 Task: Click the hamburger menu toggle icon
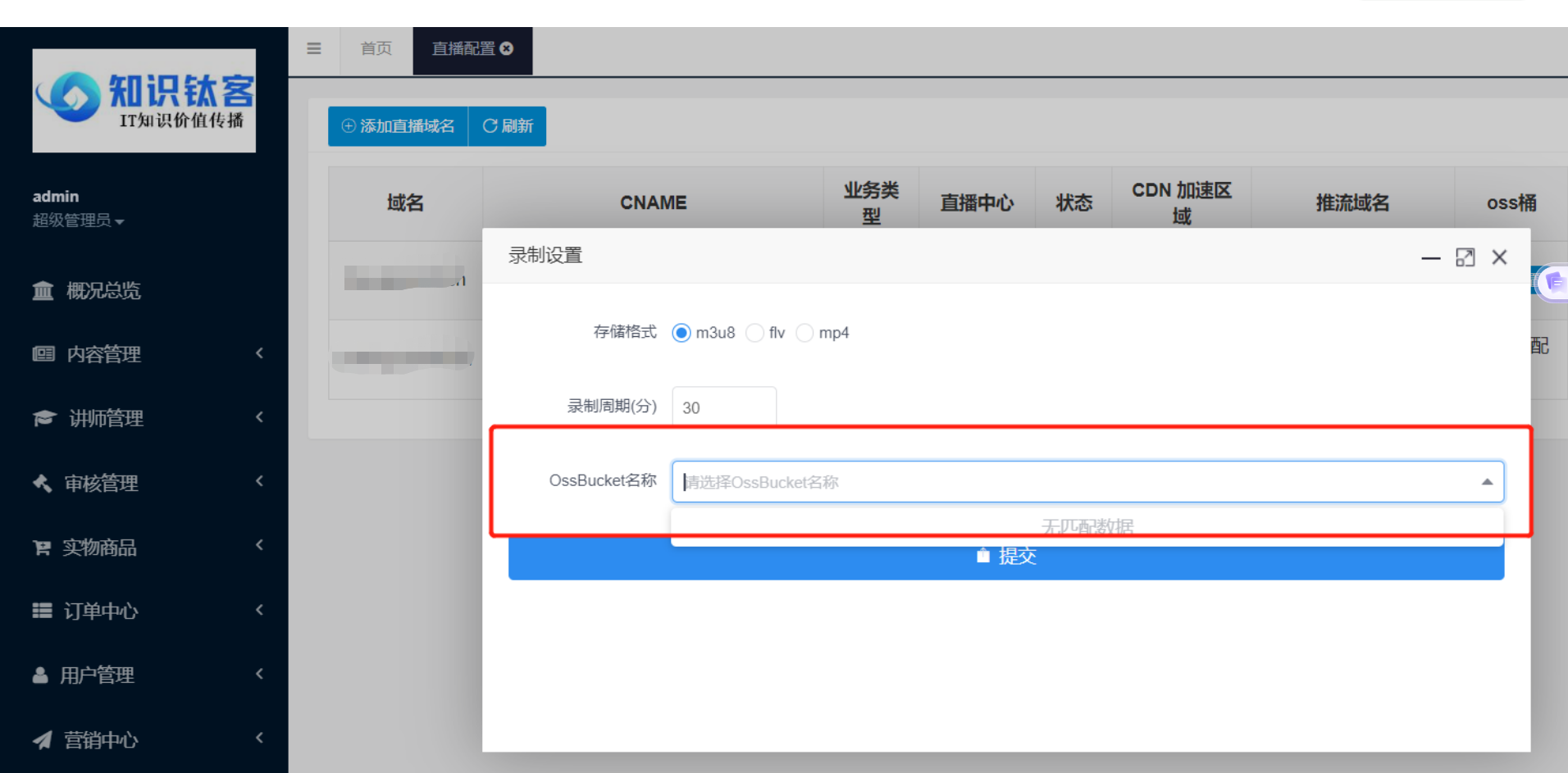point(314,49)
